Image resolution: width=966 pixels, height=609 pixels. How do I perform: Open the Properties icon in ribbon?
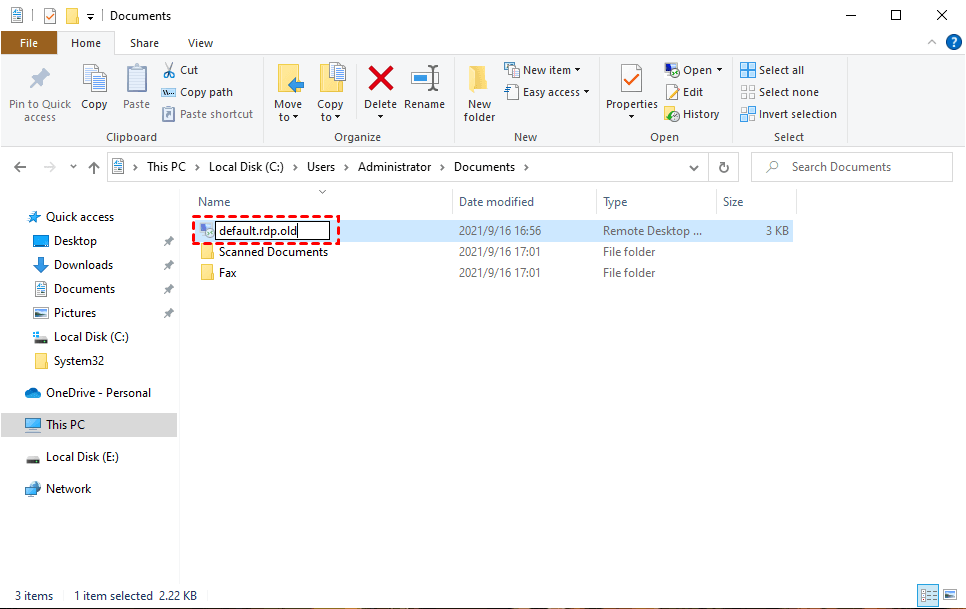pos(631,80)
